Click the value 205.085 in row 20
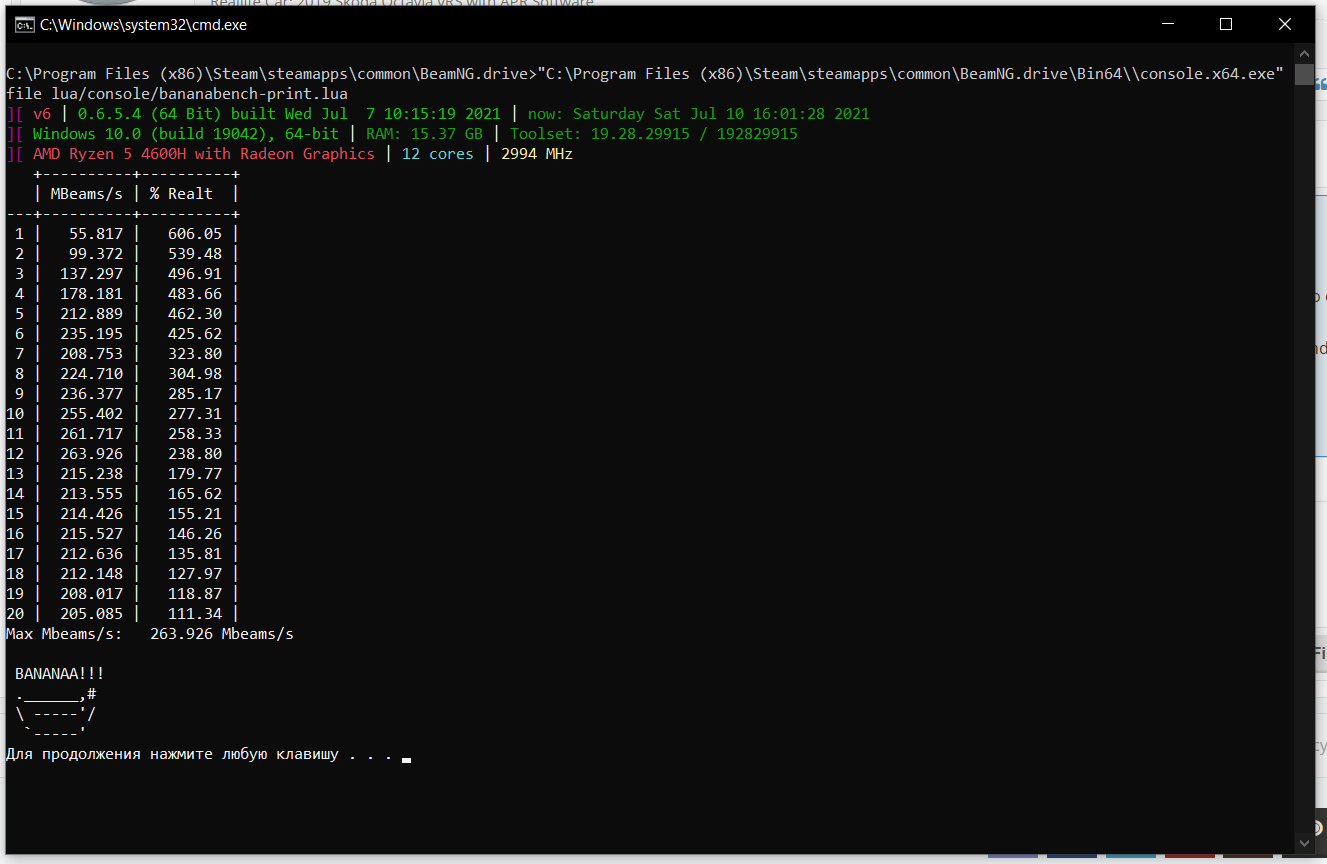 92,614
